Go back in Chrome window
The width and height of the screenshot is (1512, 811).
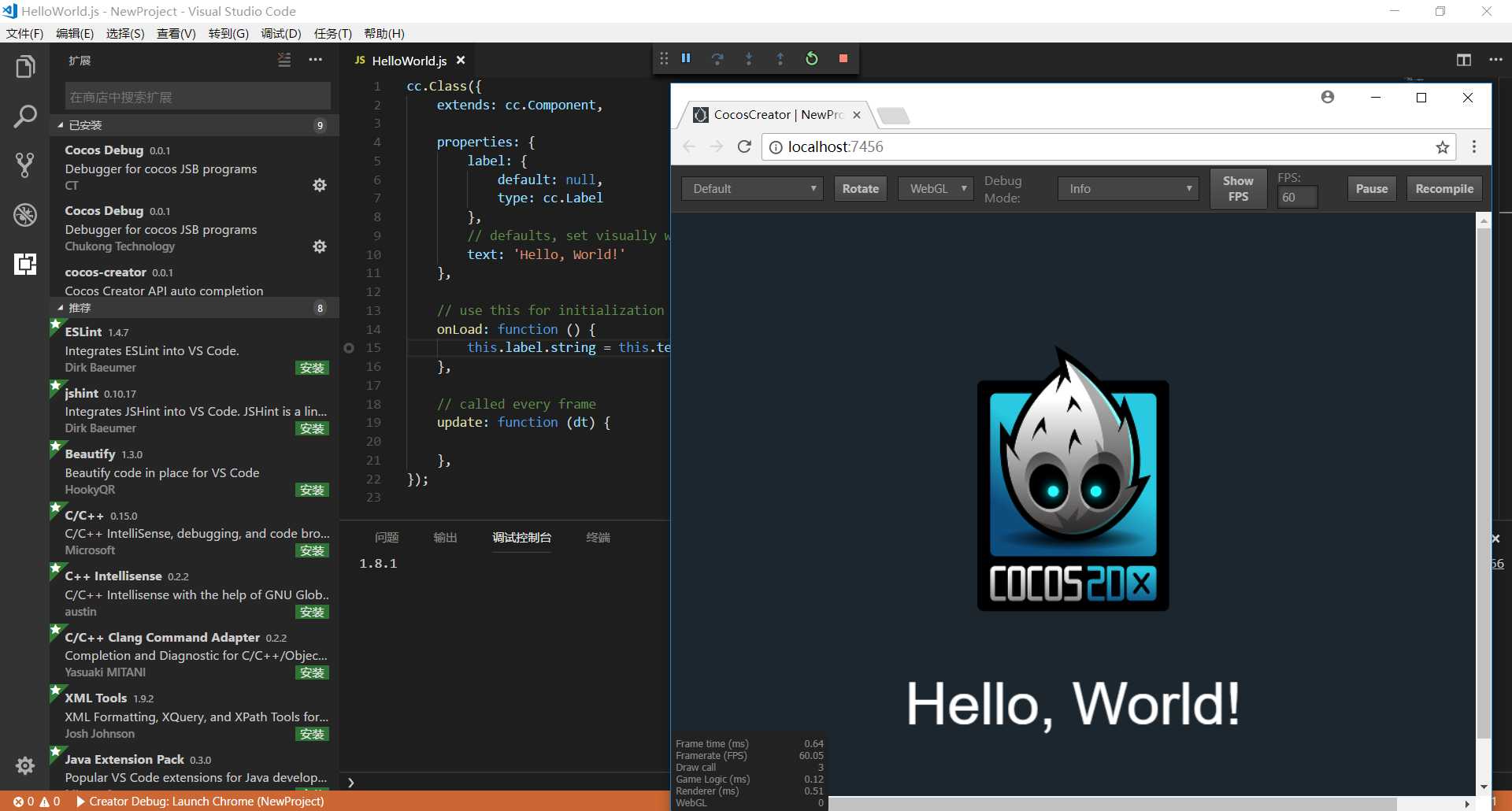tap(689, 146)
